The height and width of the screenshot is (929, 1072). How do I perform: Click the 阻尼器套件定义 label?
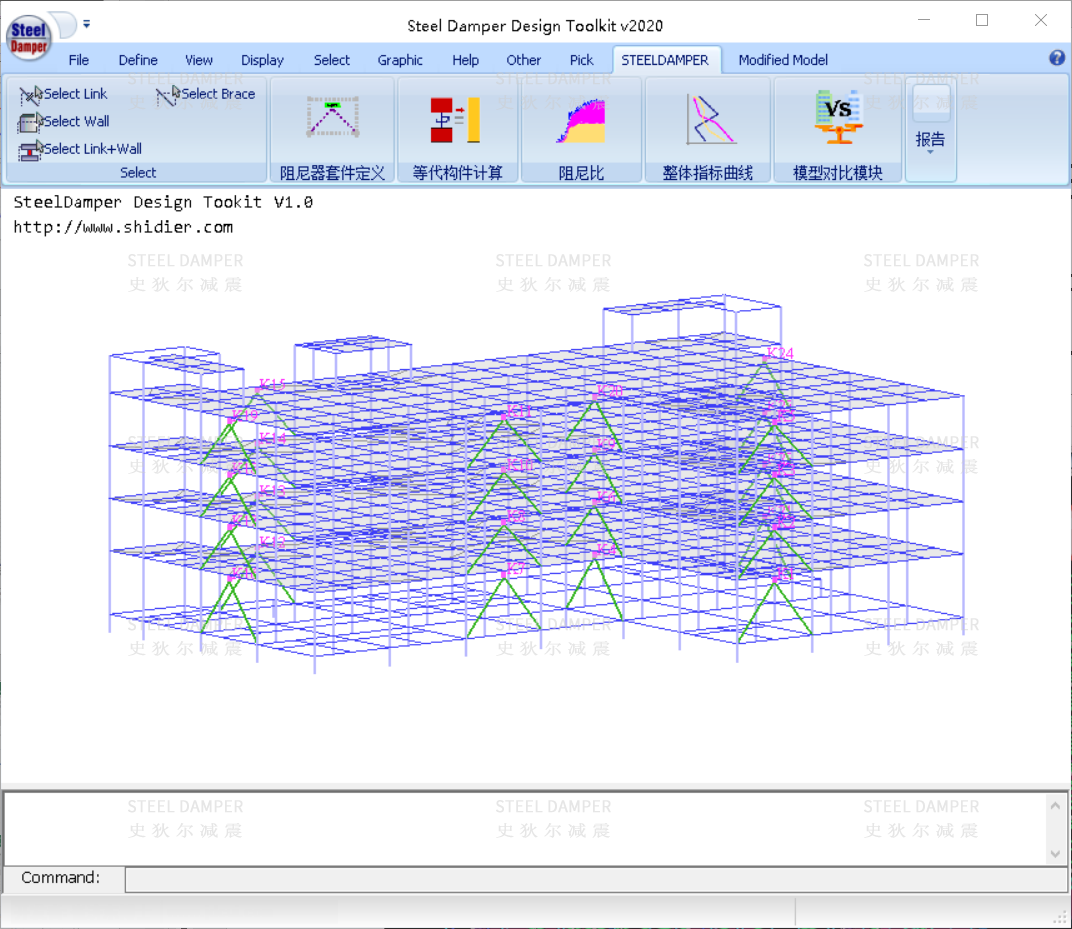pos(332,173)
